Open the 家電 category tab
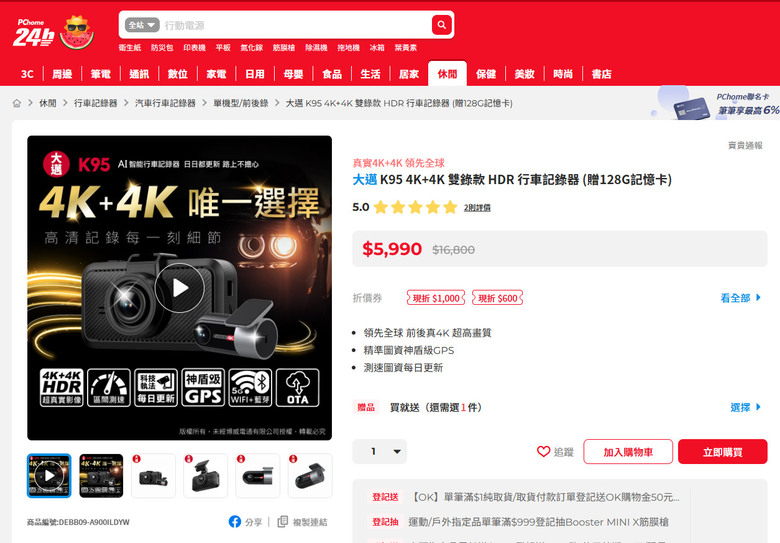Screen dimensions: 780x543 point(216,74)
